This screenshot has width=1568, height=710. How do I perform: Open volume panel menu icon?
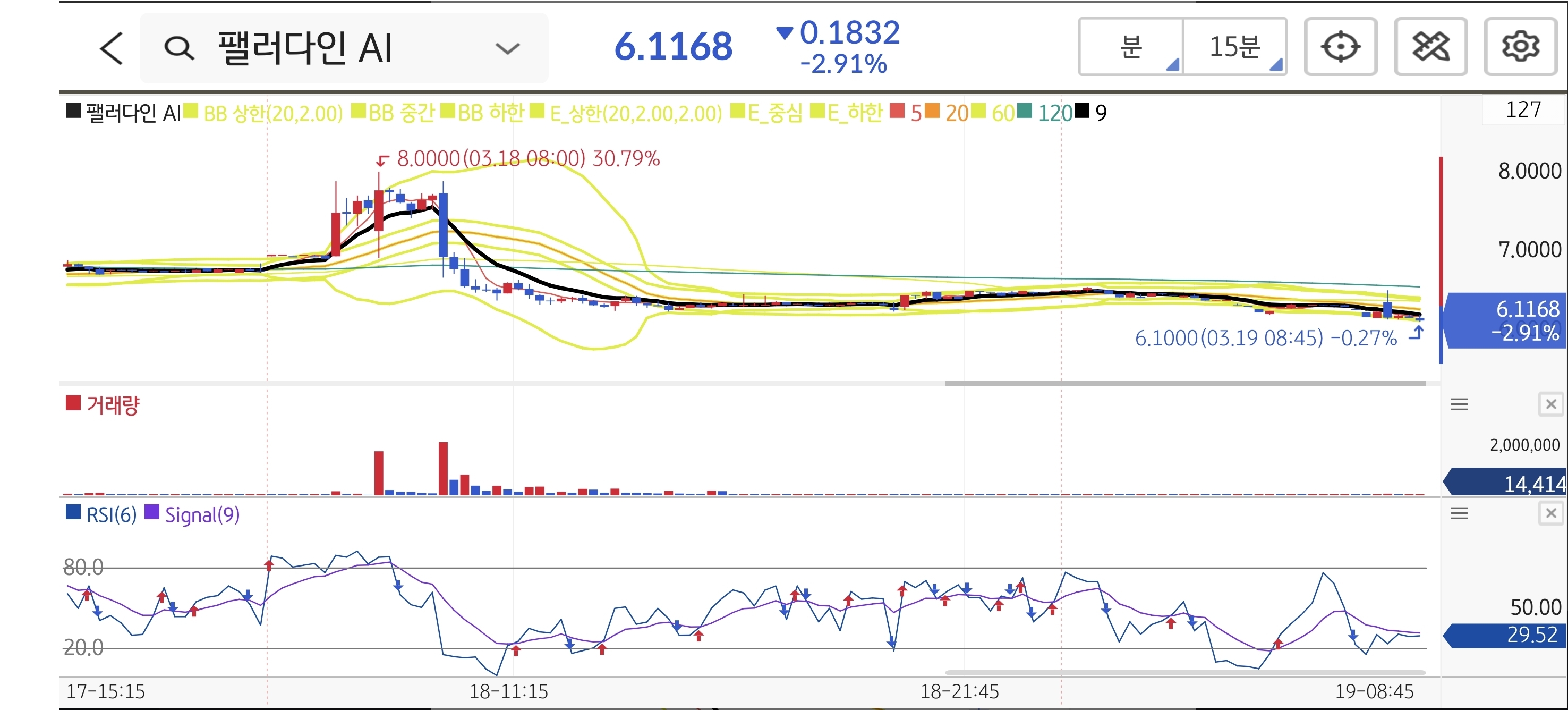1459,404
